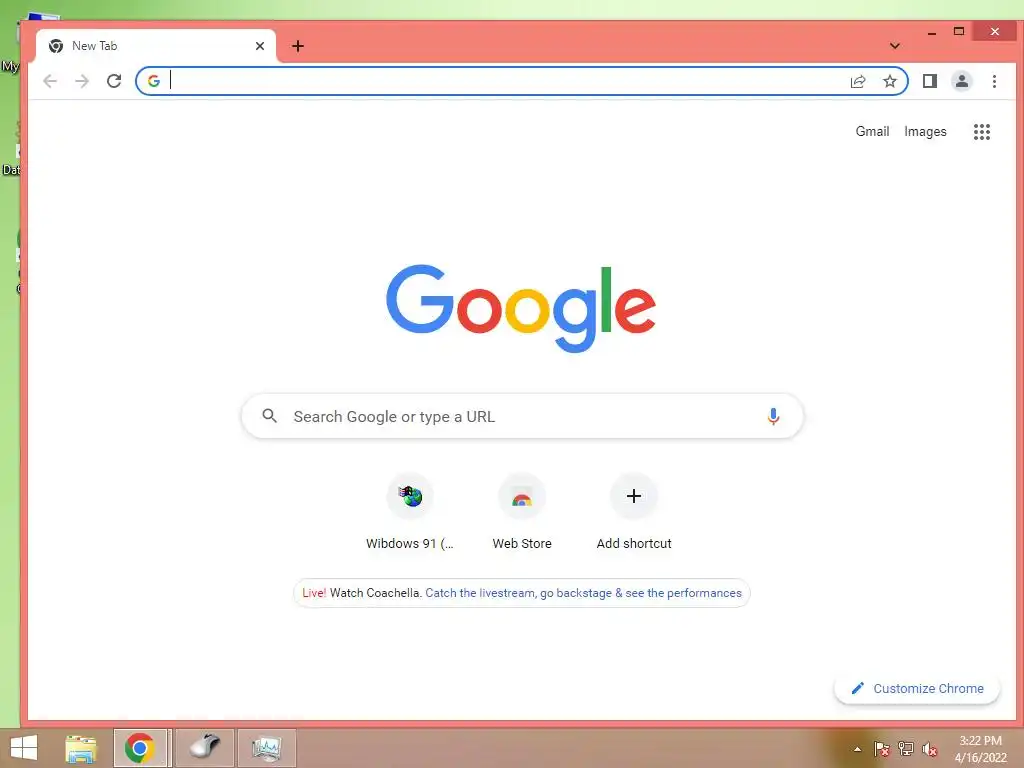Click the Action Center flag icon
Screen dimensions: 1024x768
(x=881, y=748)
